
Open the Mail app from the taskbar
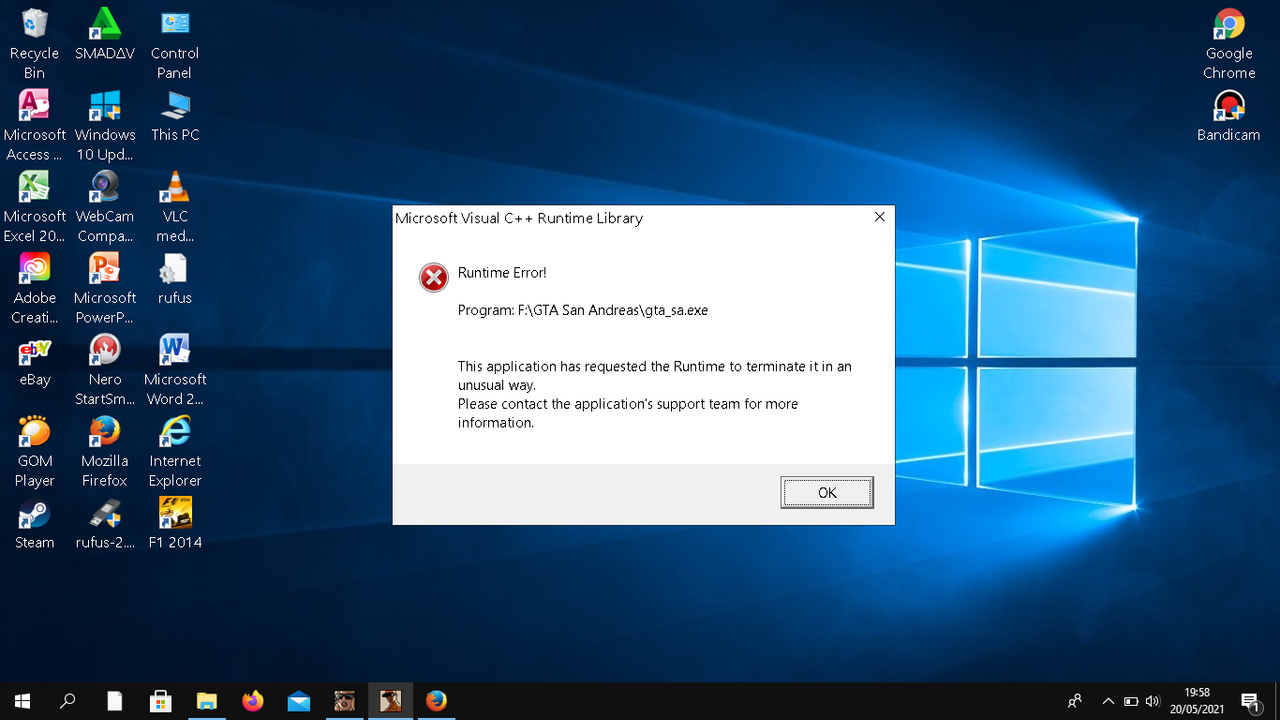pyautogui.click(x=298, y=701)
